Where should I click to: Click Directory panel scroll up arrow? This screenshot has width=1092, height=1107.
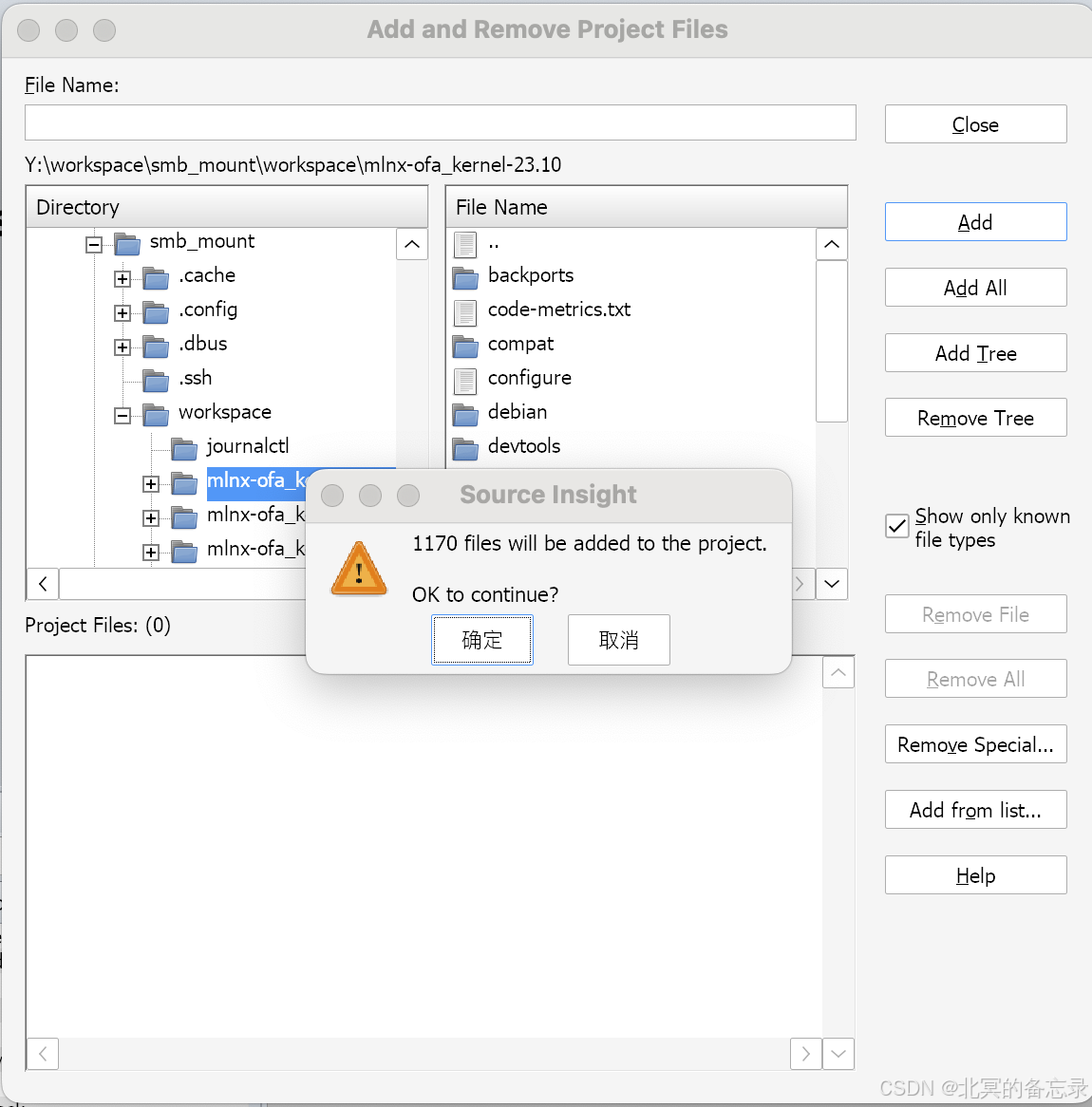click(412, 245)
